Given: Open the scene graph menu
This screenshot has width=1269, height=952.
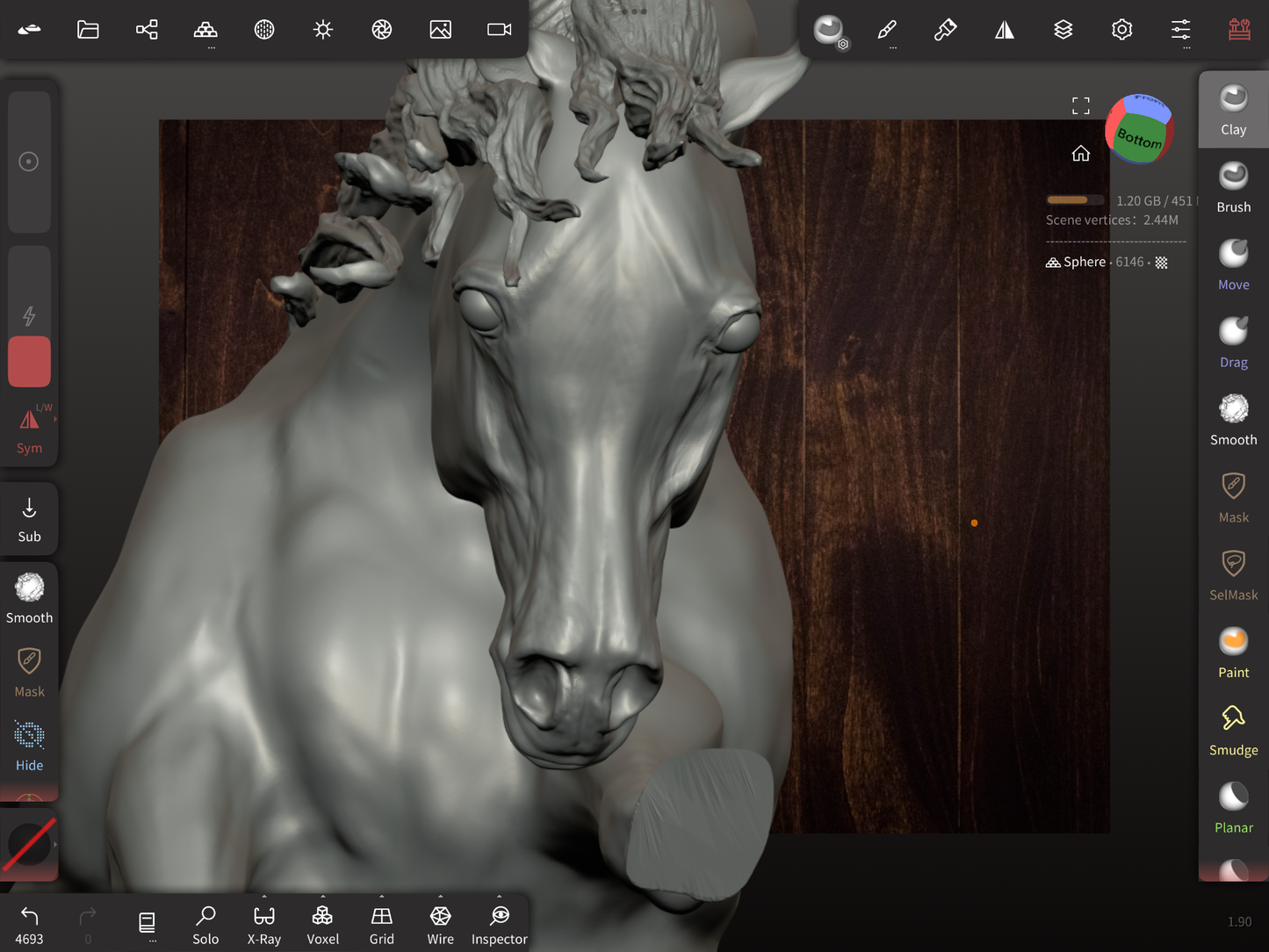Looking at the screenshot, I should pos(147,29).
